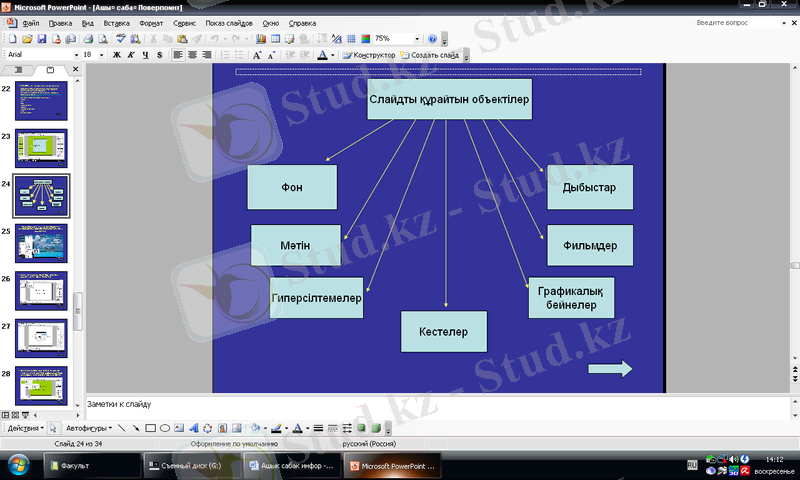
Task: Click the Help question mark icon
Action: click(432, 39)
